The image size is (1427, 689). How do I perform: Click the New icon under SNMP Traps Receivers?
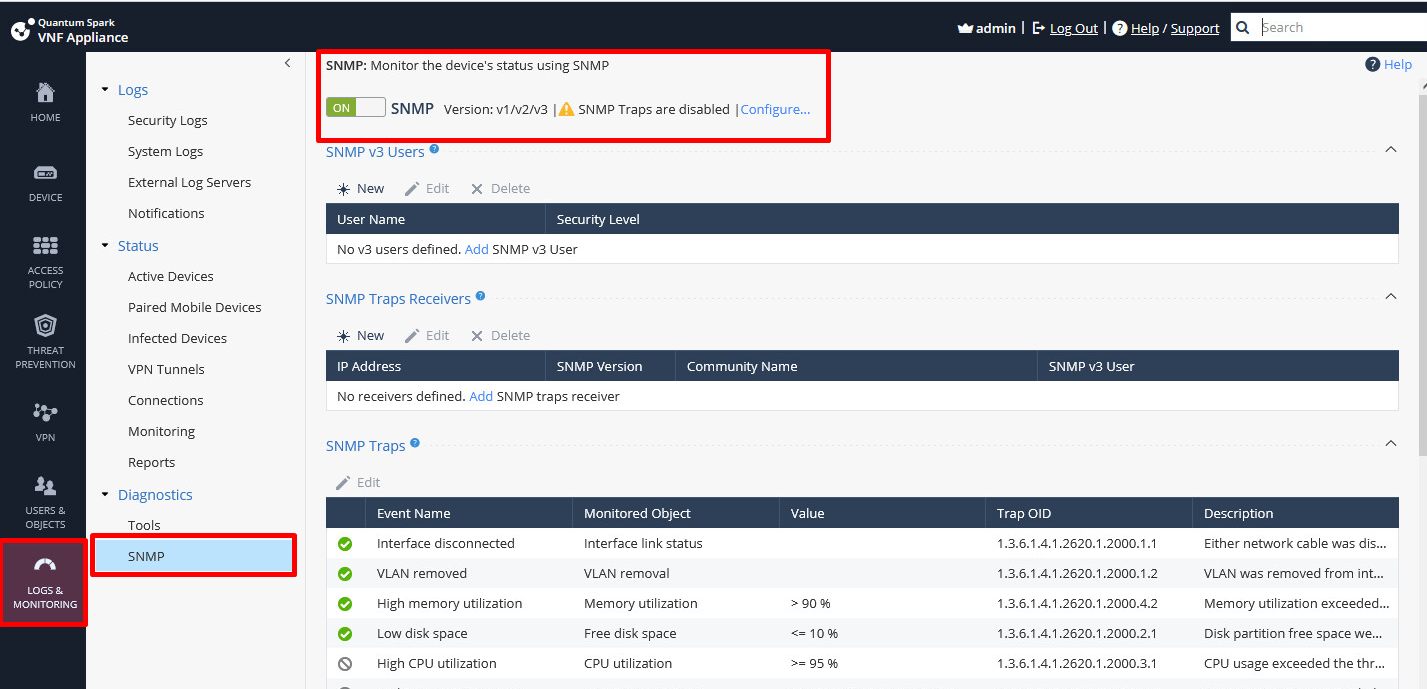coord(343,336)
